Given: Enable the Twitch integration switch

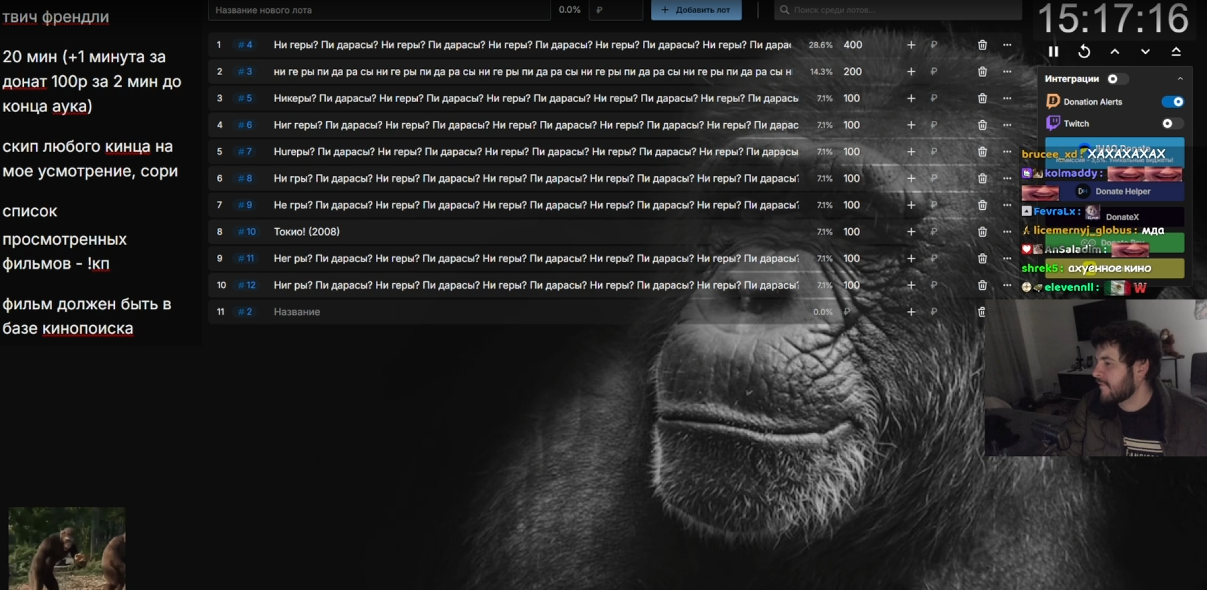Looking at the screenshot, I should [1173, 123].
